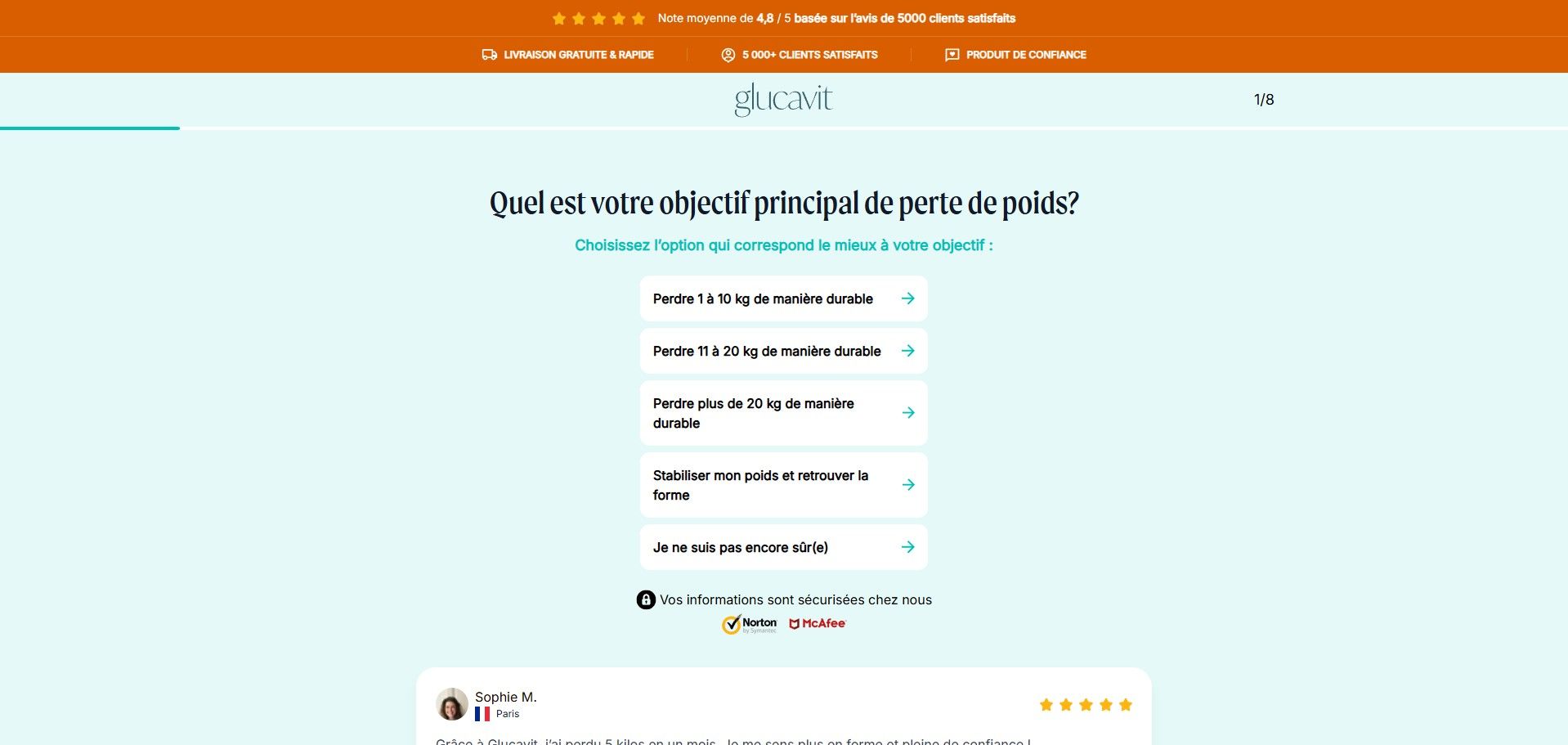Click the Norton security badge
Image resolution: width=1568 pixels, height=745 pixels.
pos(749,624)
